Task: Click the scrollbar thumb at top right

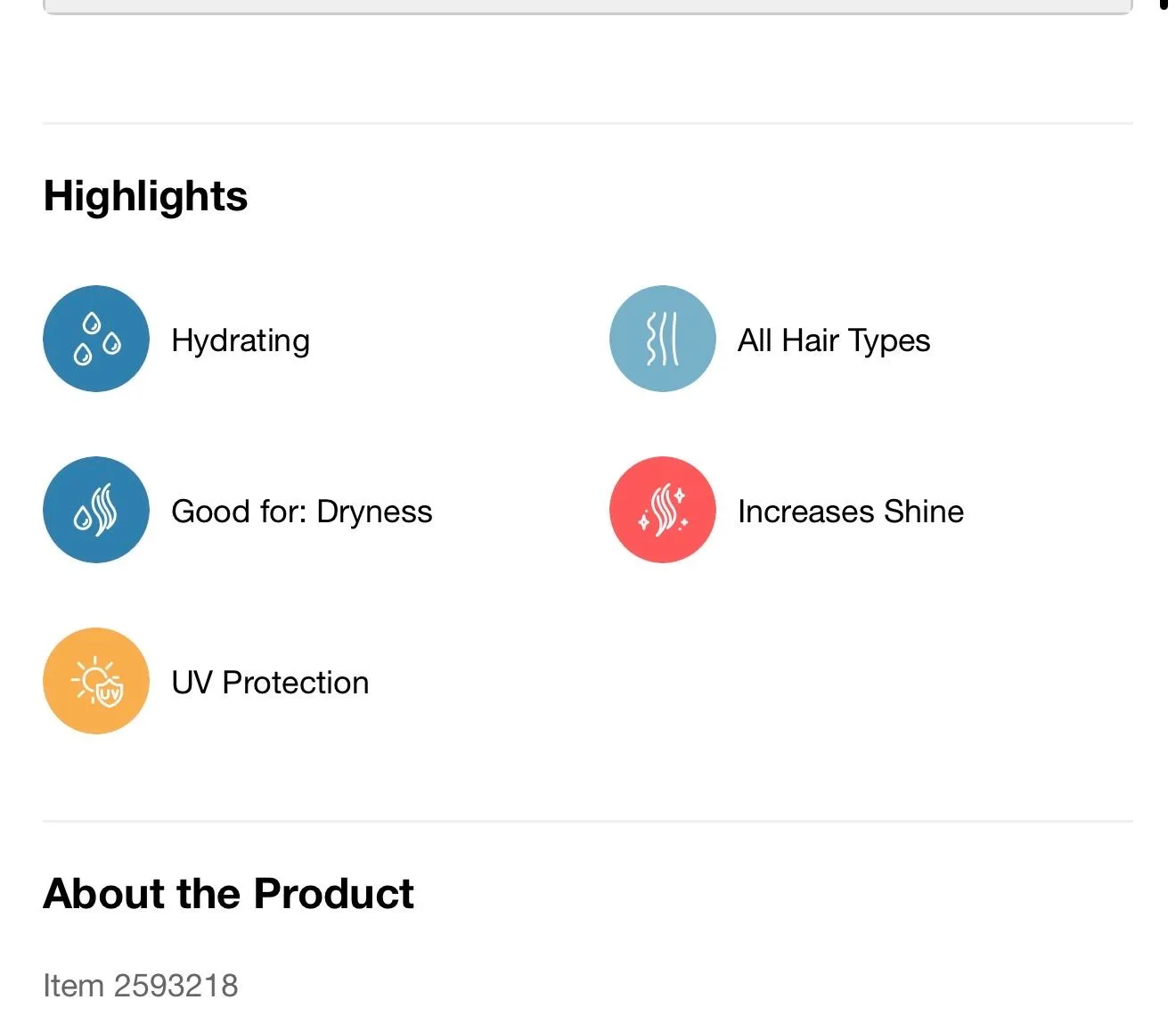Action: (1164, 4)
